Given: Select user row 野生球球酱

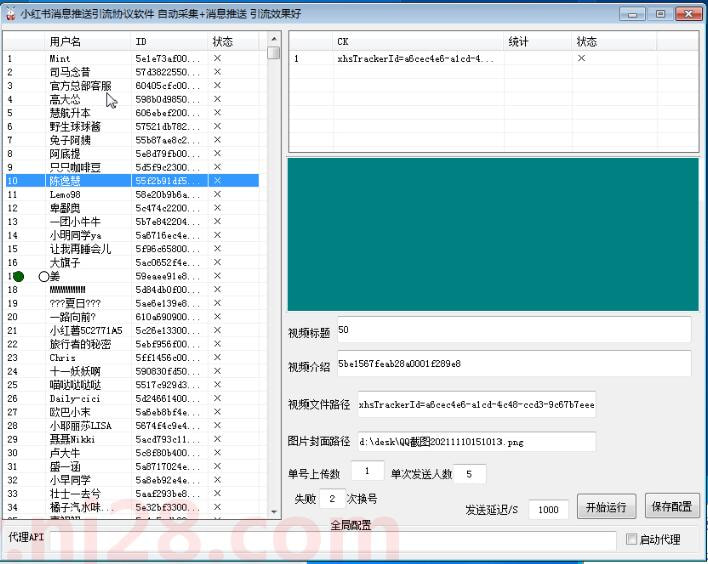Looking at the screenshot, I should coord(132,126).
